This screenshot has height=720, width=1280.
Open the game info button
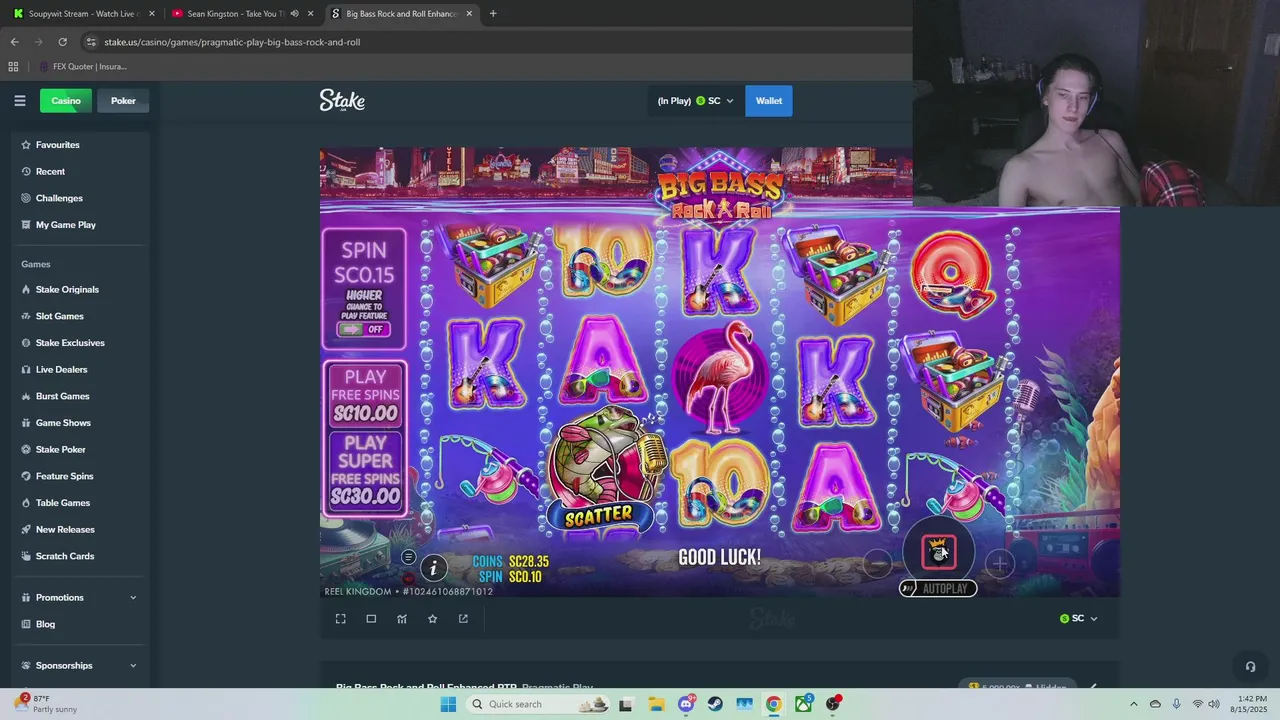[x=433, y=568]
